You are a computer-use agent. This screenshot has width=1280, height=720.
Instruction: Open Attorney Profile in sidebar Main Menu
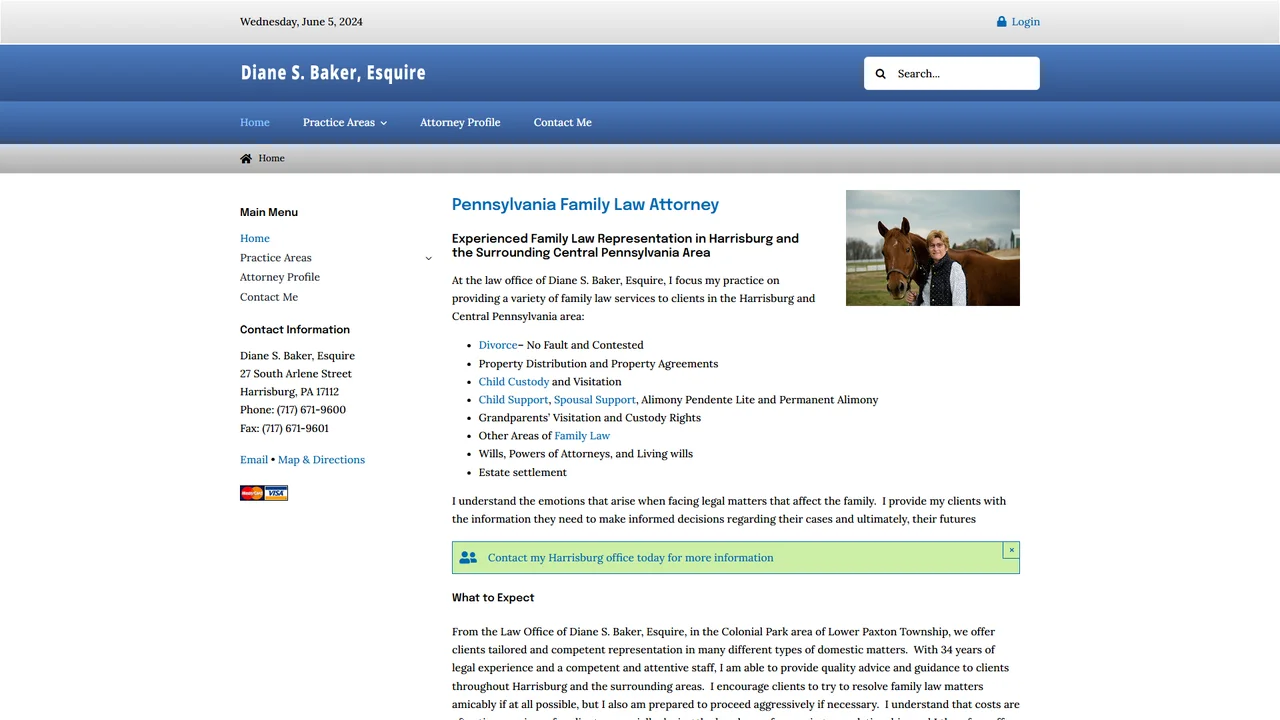[280, 277]
